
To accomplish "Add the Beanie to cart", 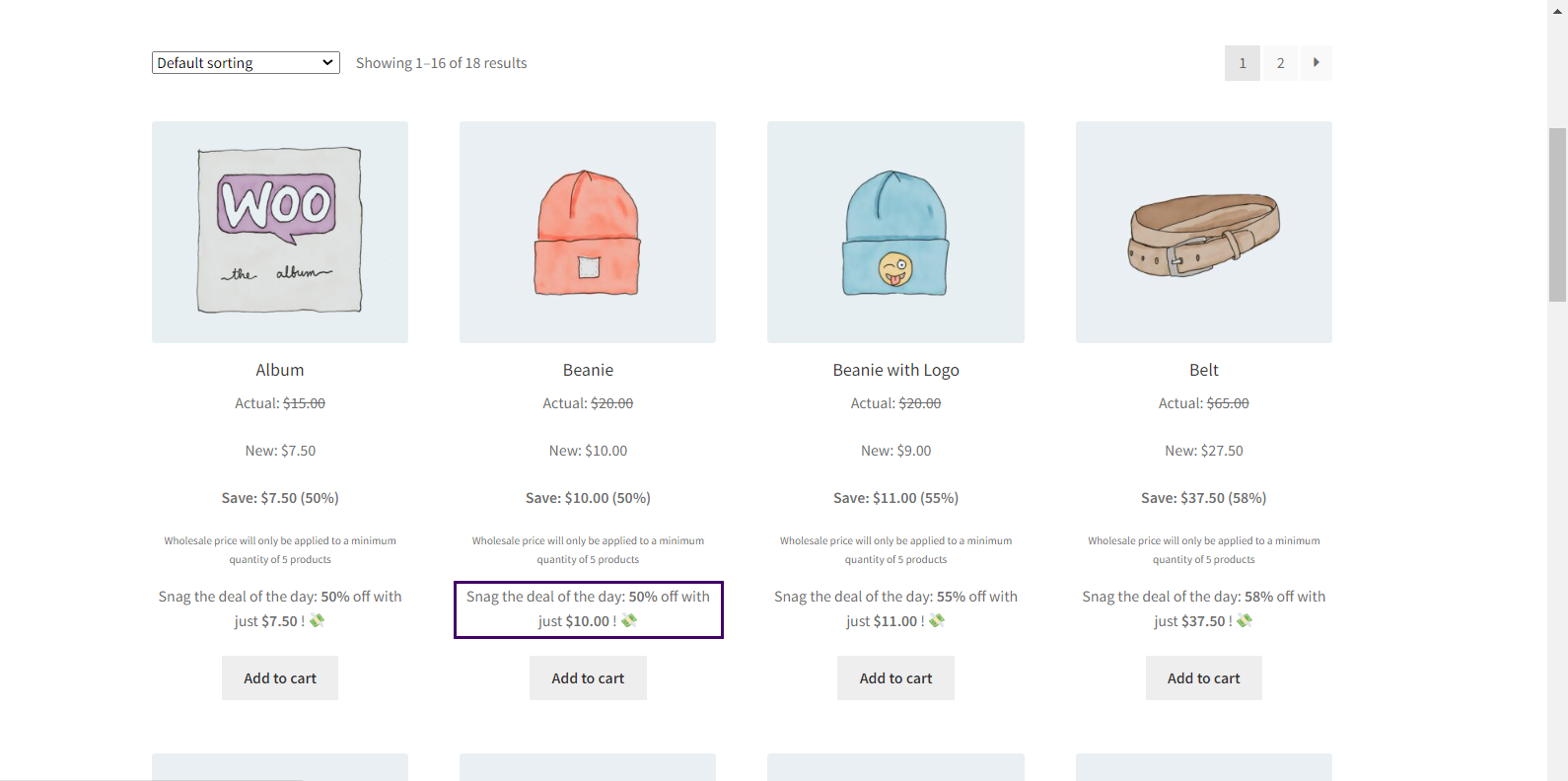I will 588,678.
